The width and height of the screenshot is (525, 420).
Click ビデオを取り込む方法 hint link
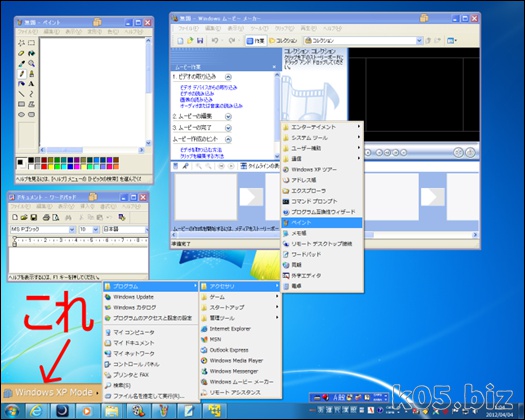point(201,150)
